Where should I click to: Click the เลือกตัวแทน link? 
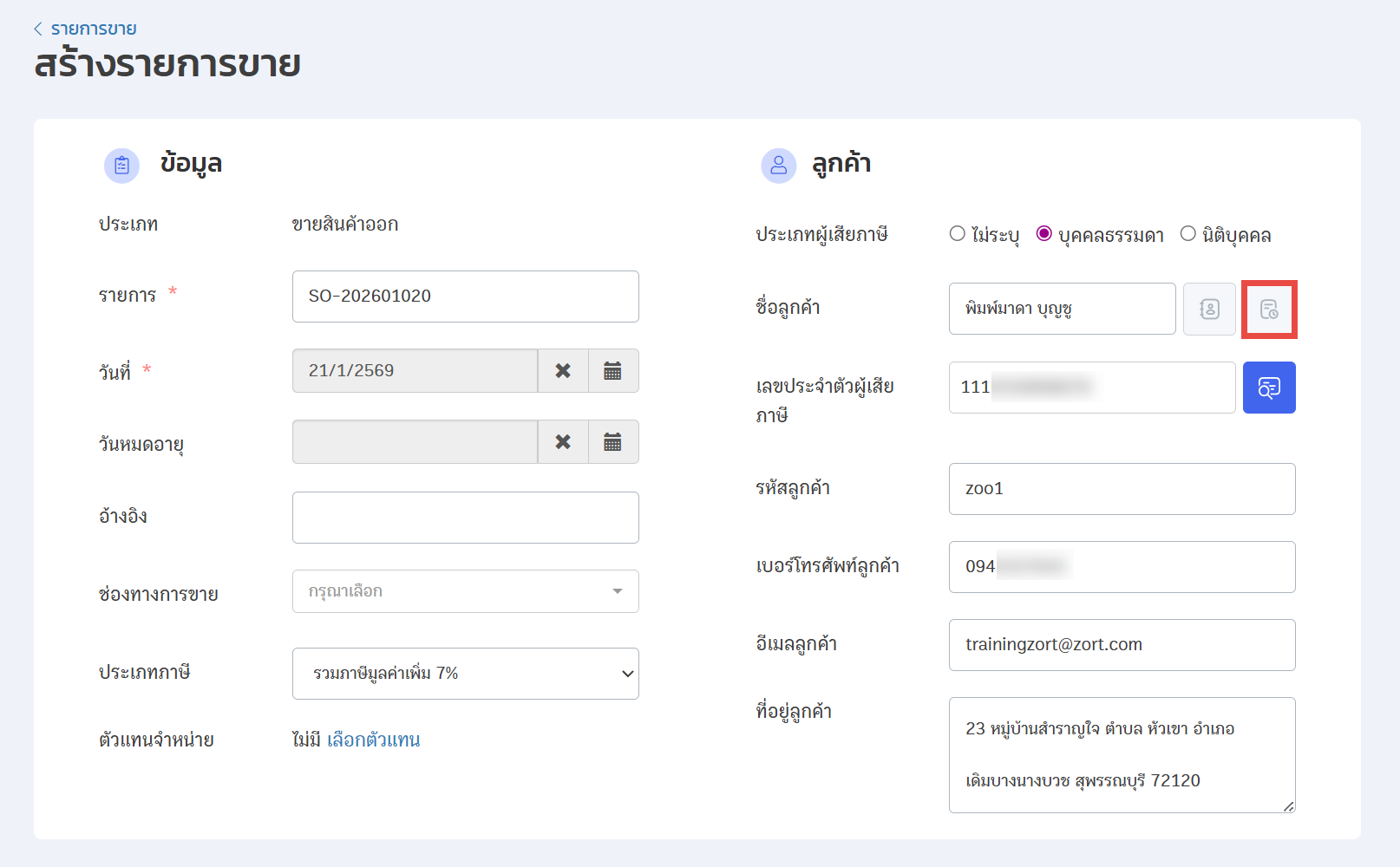click(373, 740)
